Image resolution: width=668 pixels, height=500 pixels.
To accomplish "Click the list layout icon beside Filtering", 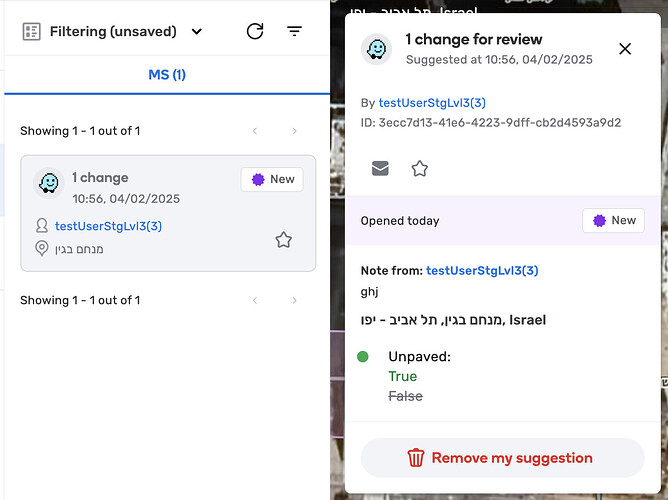I will point(31,31).
